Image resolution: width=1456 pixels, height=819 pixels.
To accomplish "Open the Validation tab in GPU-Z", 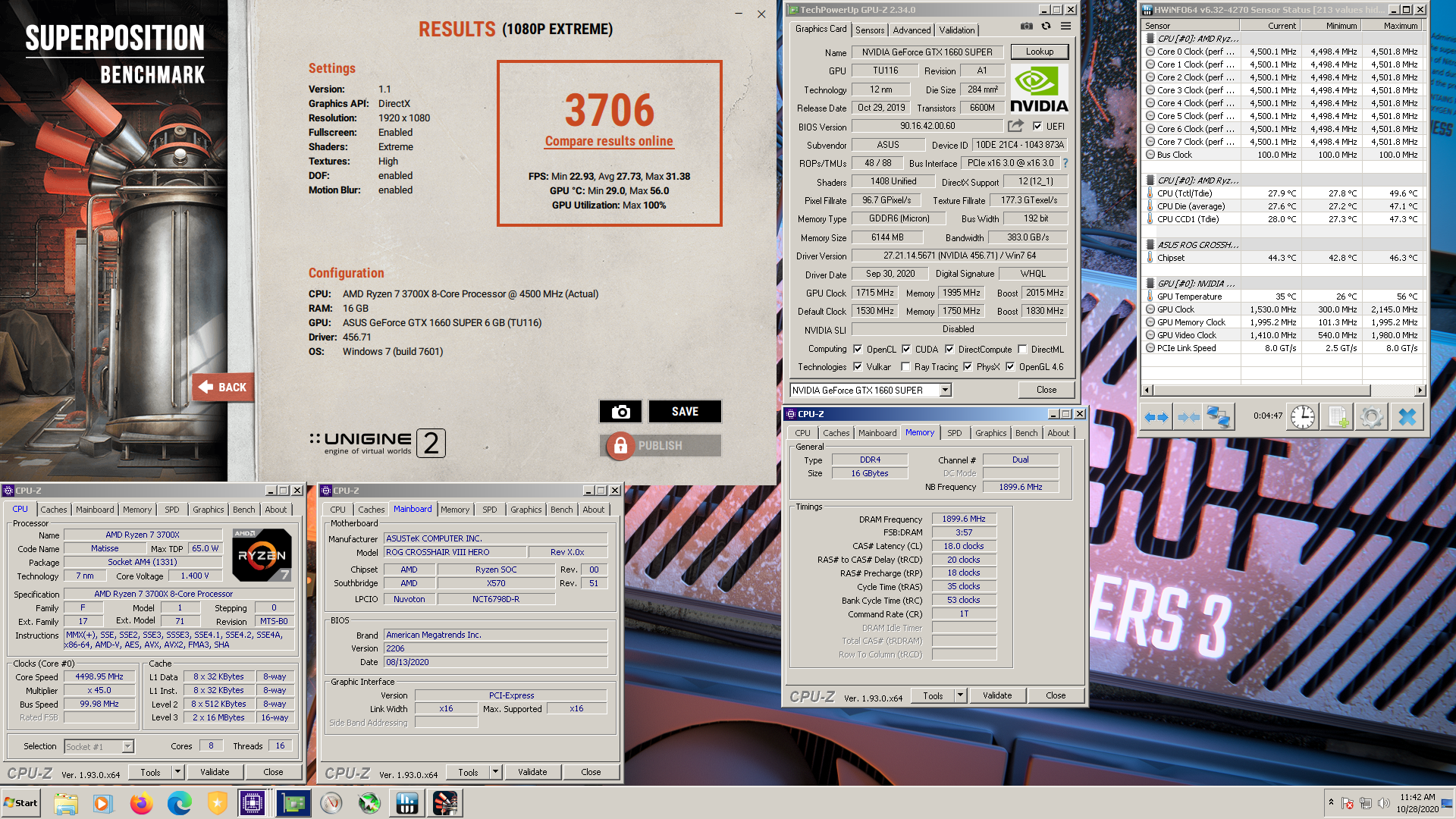I will click(x=957, y=30).
